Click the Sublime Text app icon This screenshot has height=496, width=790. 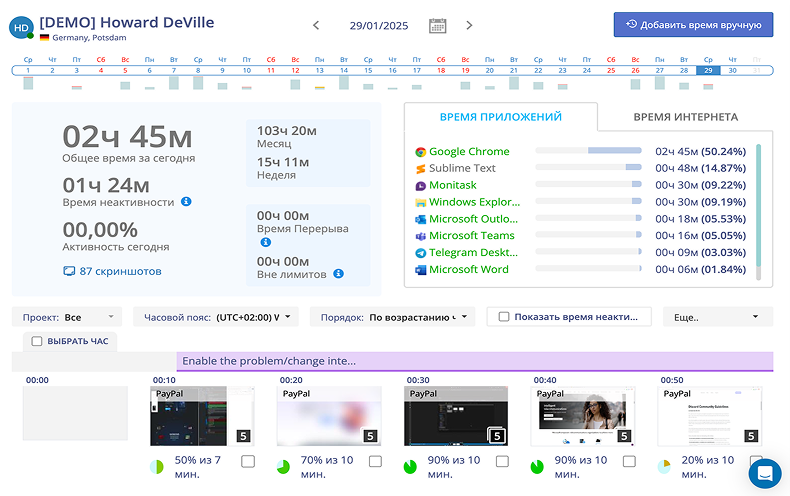point(420,168)
